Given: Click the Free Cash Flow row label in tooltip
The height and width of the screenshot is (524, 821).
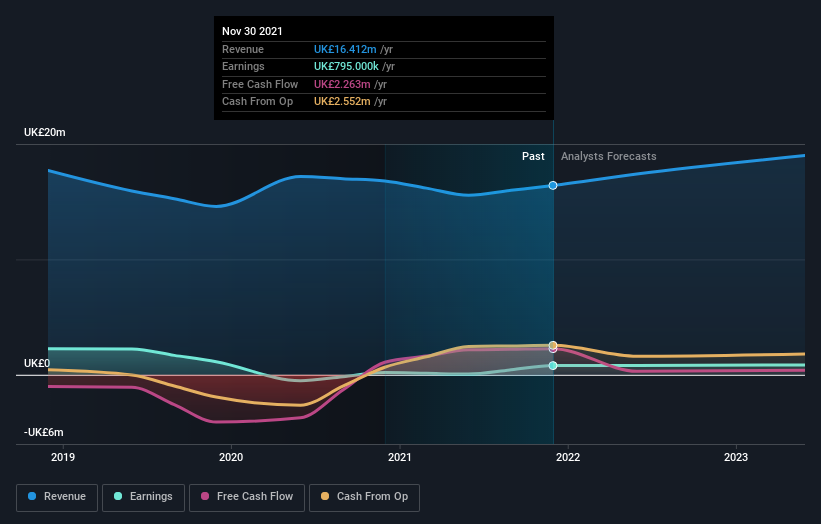Looking at the screenshot, I should 260,84.
